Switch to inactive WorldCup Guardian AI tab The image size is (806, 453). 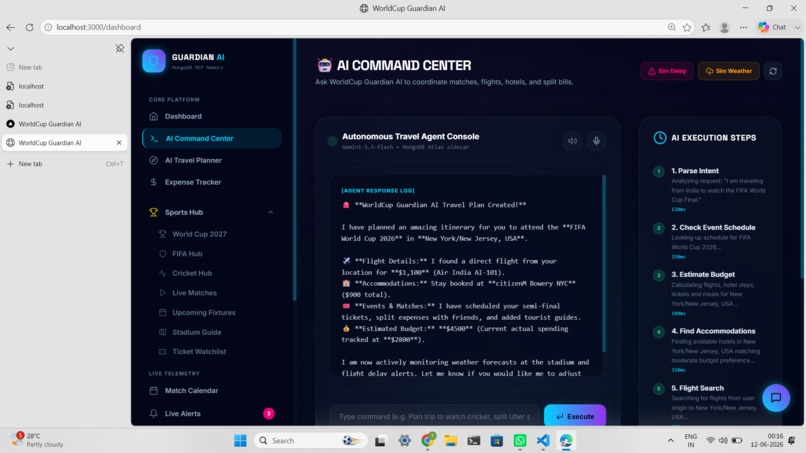point(65,124)
